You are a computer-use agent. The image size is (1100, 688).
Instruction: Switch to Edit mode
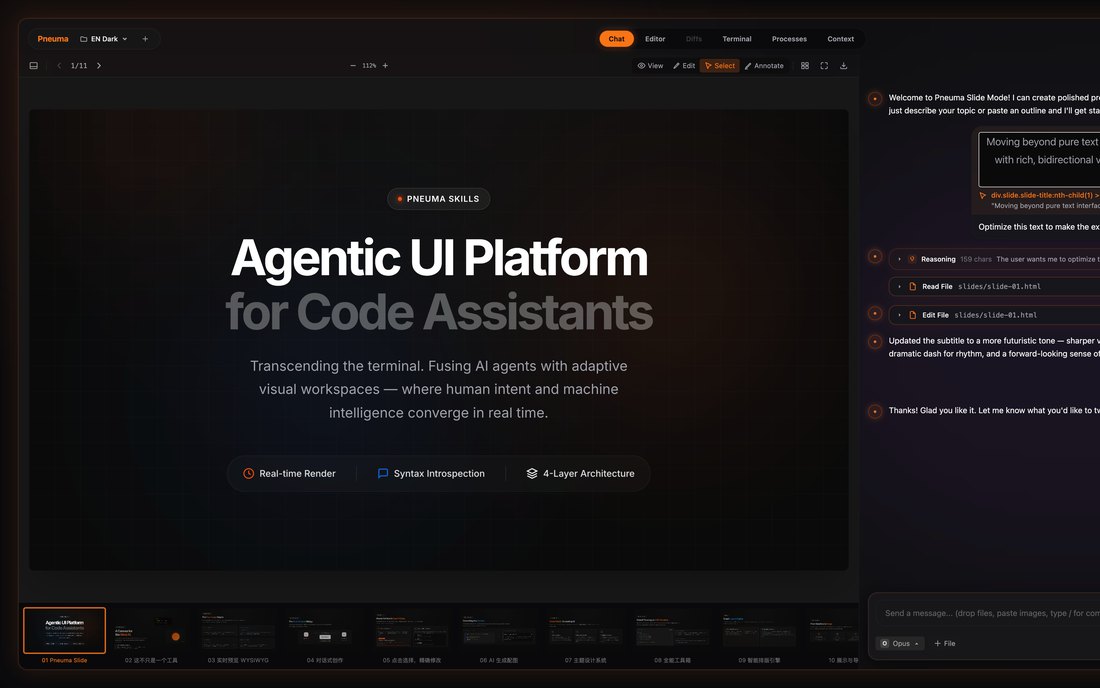[x=684, y=65]
